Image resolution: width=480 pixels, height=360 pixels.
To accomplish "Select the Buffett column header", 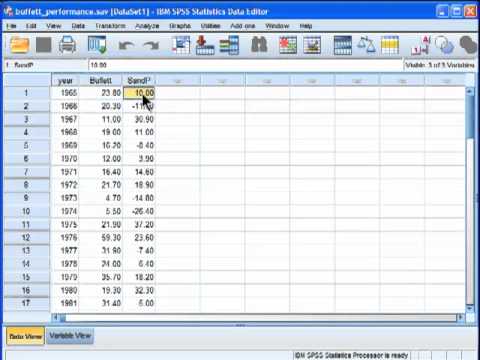I will pyautogui.click(x=101, y=80).
